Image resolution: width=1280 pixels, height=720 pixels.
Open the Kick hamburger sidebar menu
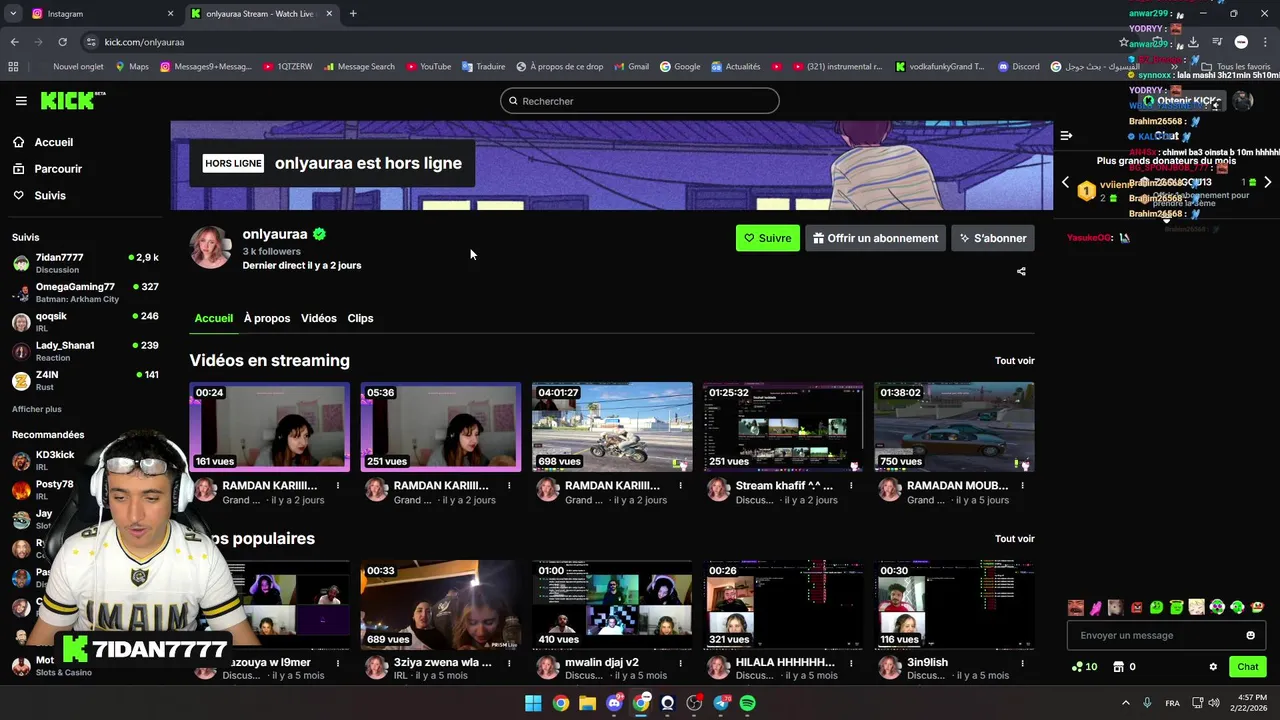pyautogui.click(x=21, y=101)
